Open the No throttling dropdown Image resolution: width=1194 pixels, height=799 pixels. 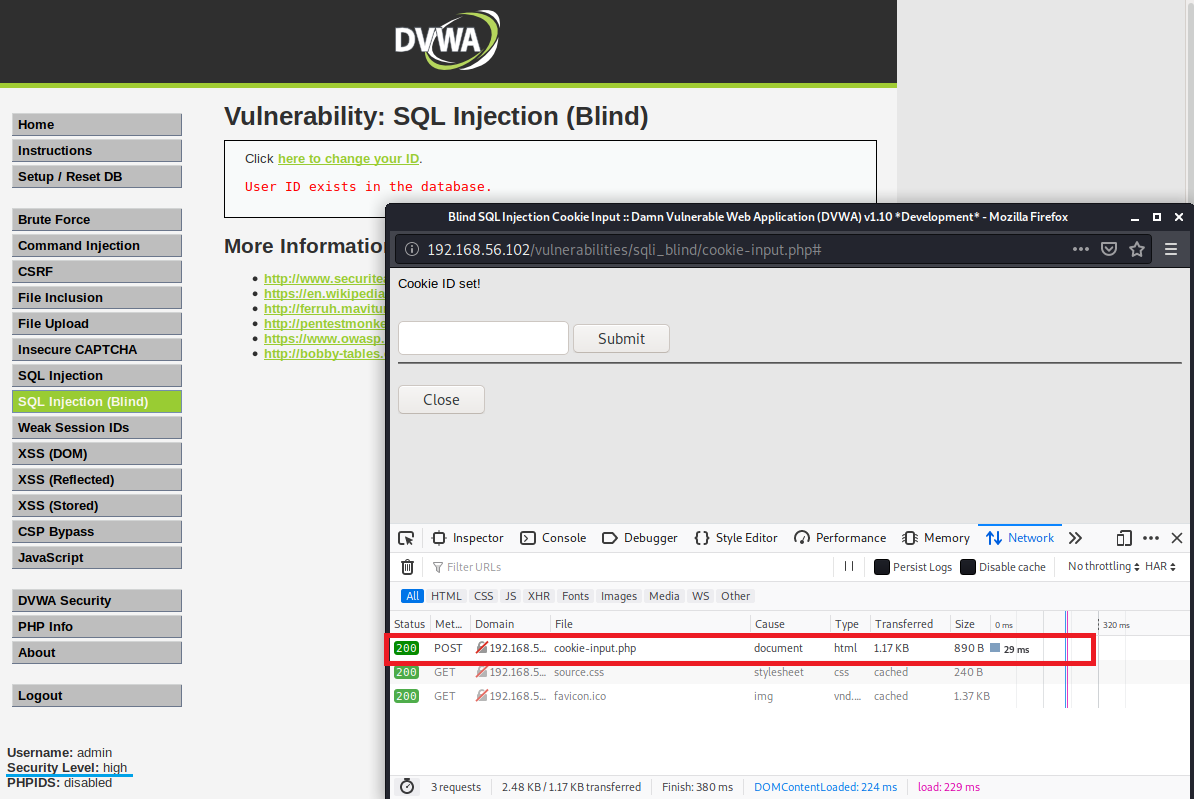tap(1103, 567)
